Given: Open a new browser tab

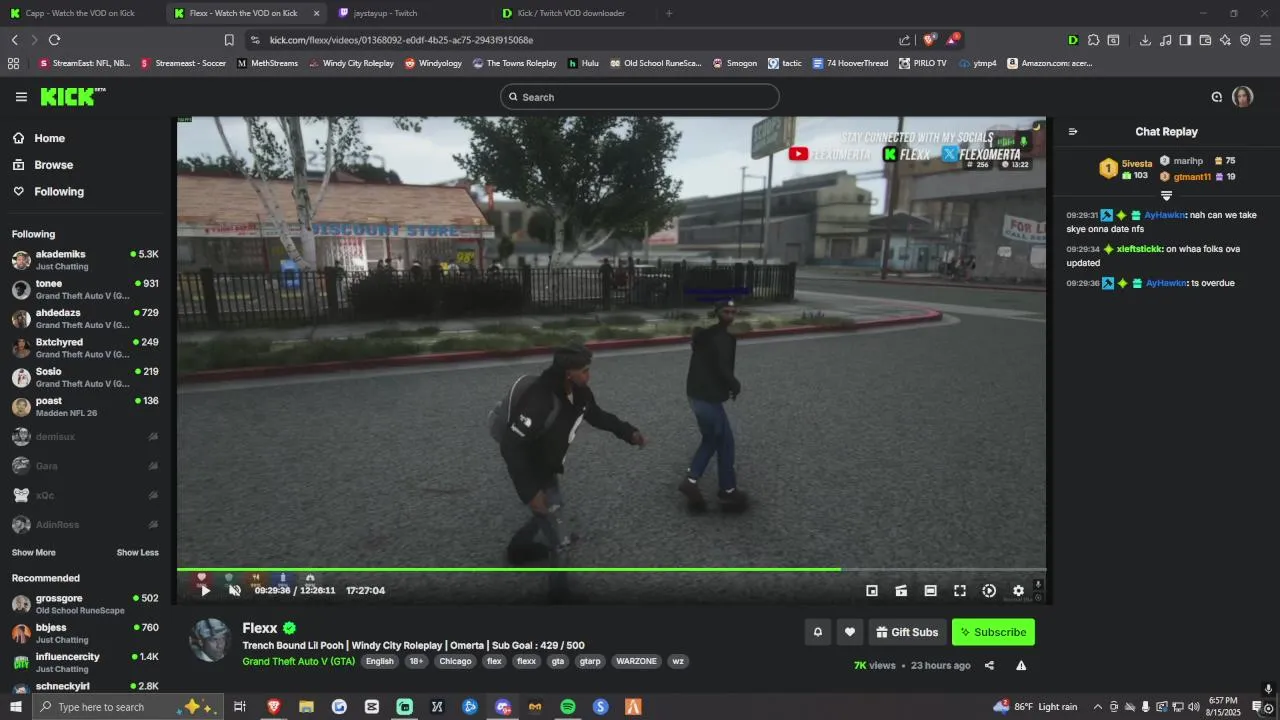Looking at the screenshot, I should (x=669, y=13).
